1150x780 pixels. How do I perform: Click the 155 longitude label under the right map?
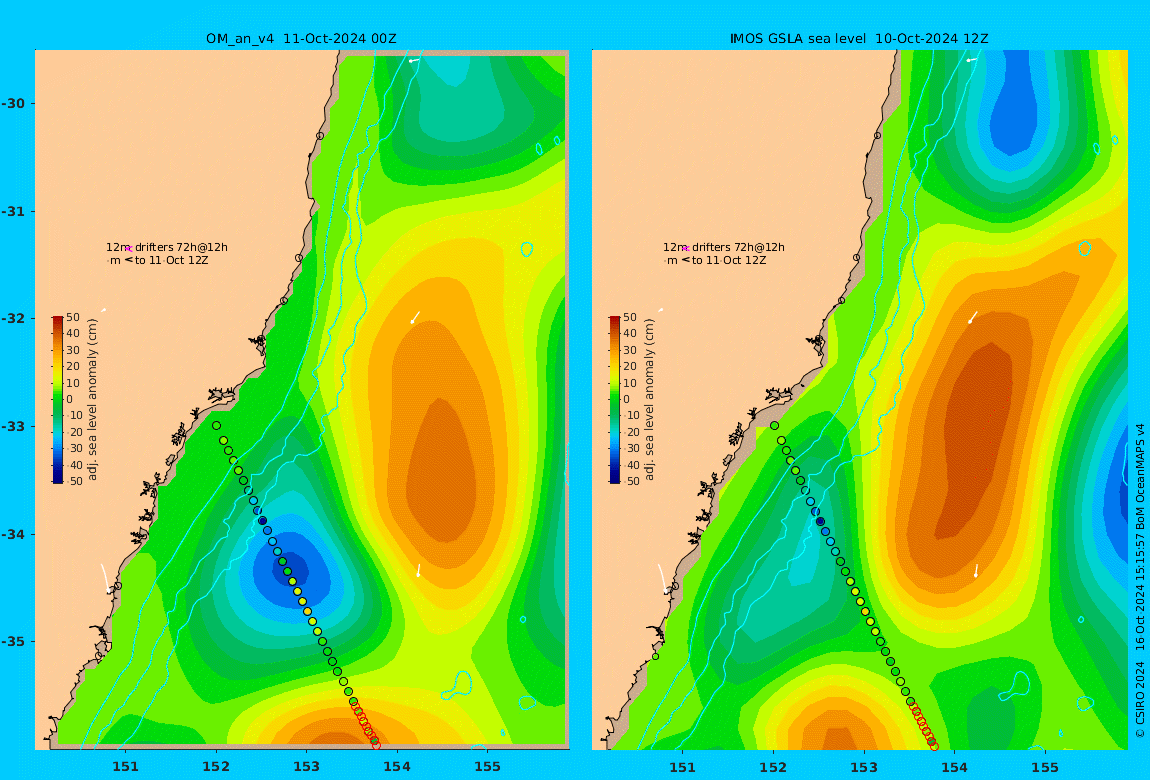[1045, 767]
